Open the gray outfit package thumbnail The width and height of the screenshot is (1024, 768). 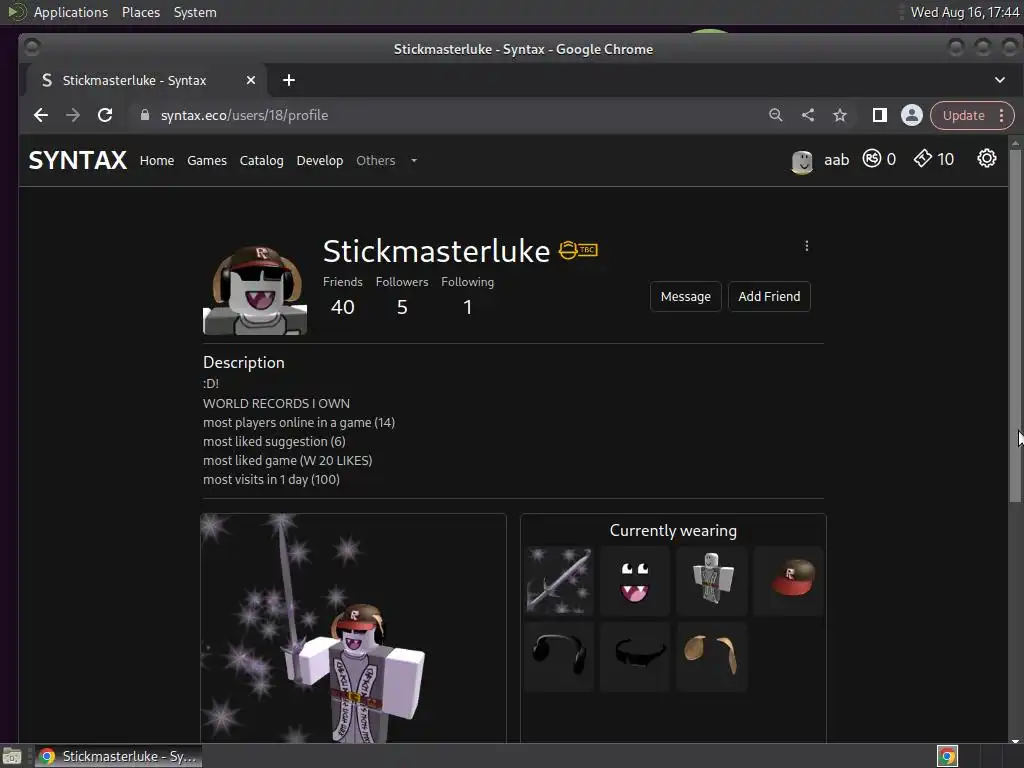712,581
